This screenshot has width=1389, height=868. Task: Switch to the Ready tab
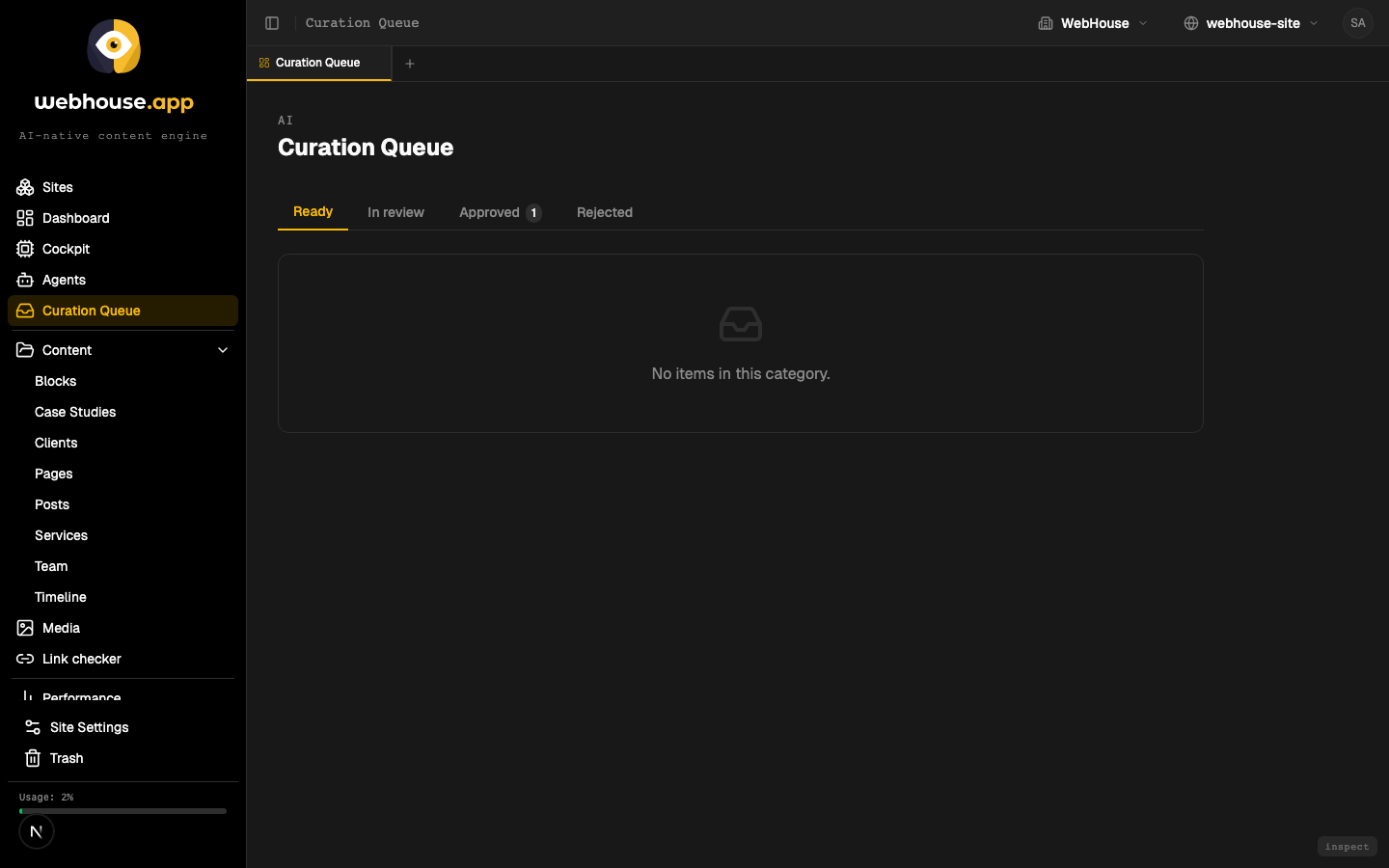pyautogui.click(x=313, y=212)
